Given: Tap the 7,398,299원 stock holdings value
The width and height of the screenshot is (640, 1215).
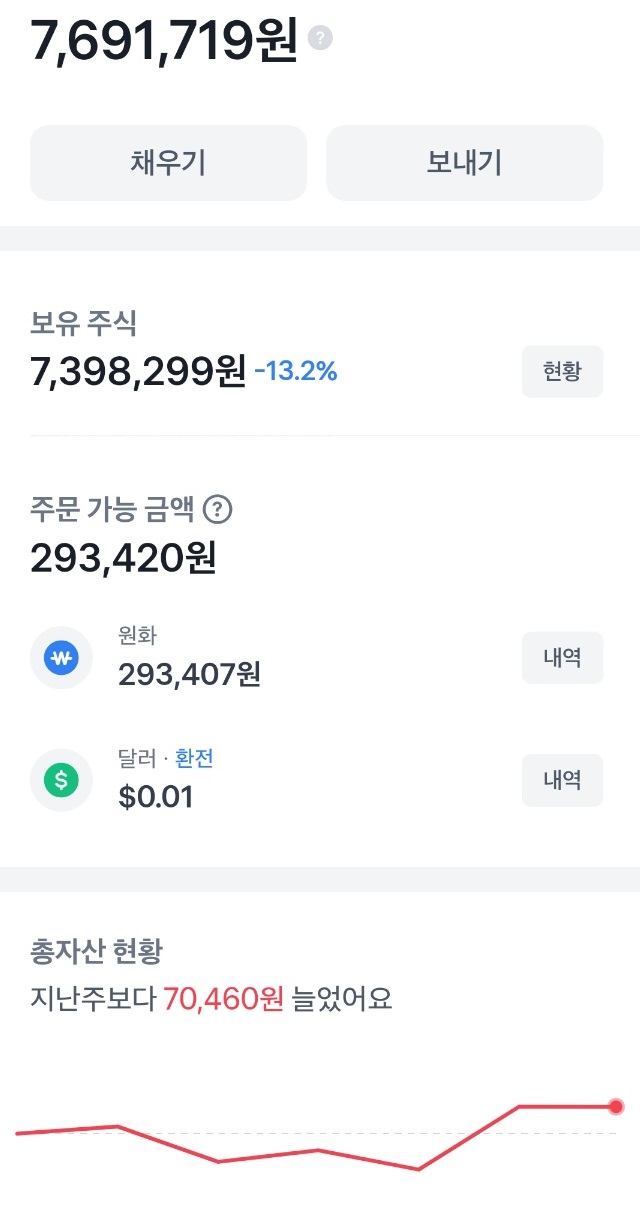Looking at the screenshot, I should pos(138,372).
